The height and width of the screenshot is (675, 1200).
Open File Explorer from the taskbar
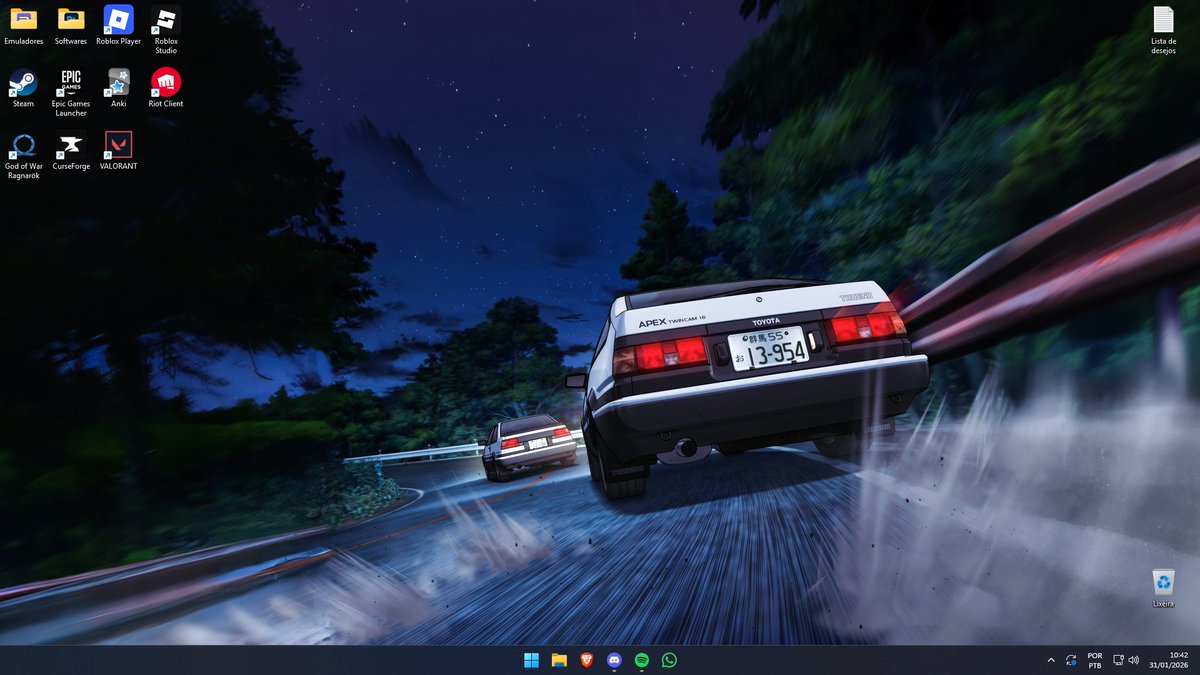click(559, 660)
